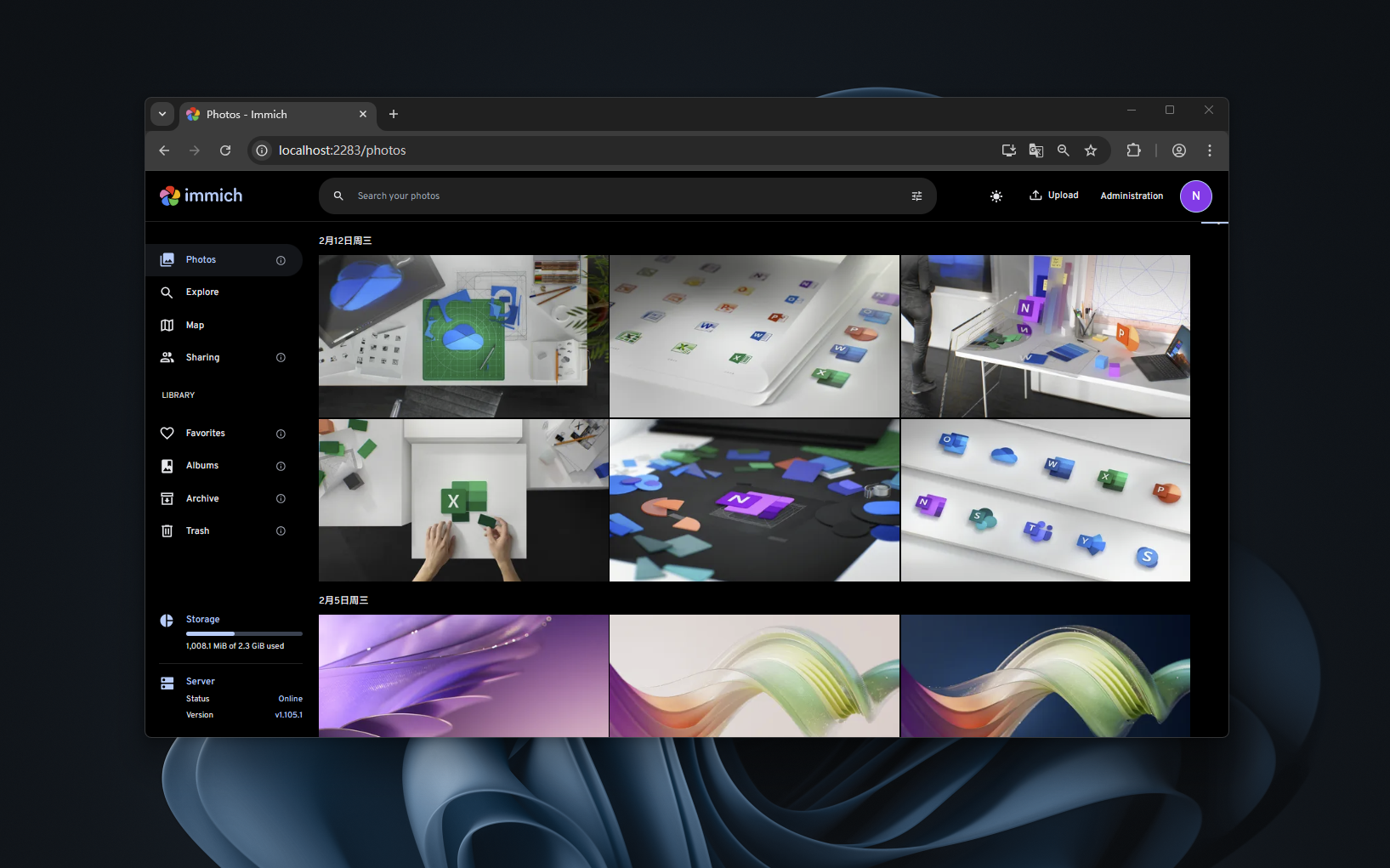Click the Upload button

coord(1054,196)
